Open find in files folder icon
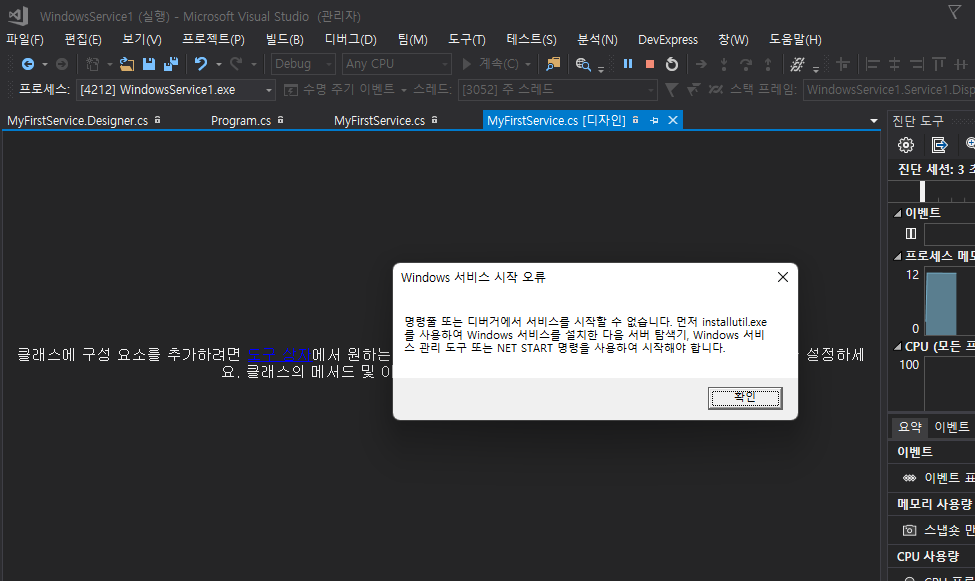Screen dimensions: 975x581 point(553,64)
